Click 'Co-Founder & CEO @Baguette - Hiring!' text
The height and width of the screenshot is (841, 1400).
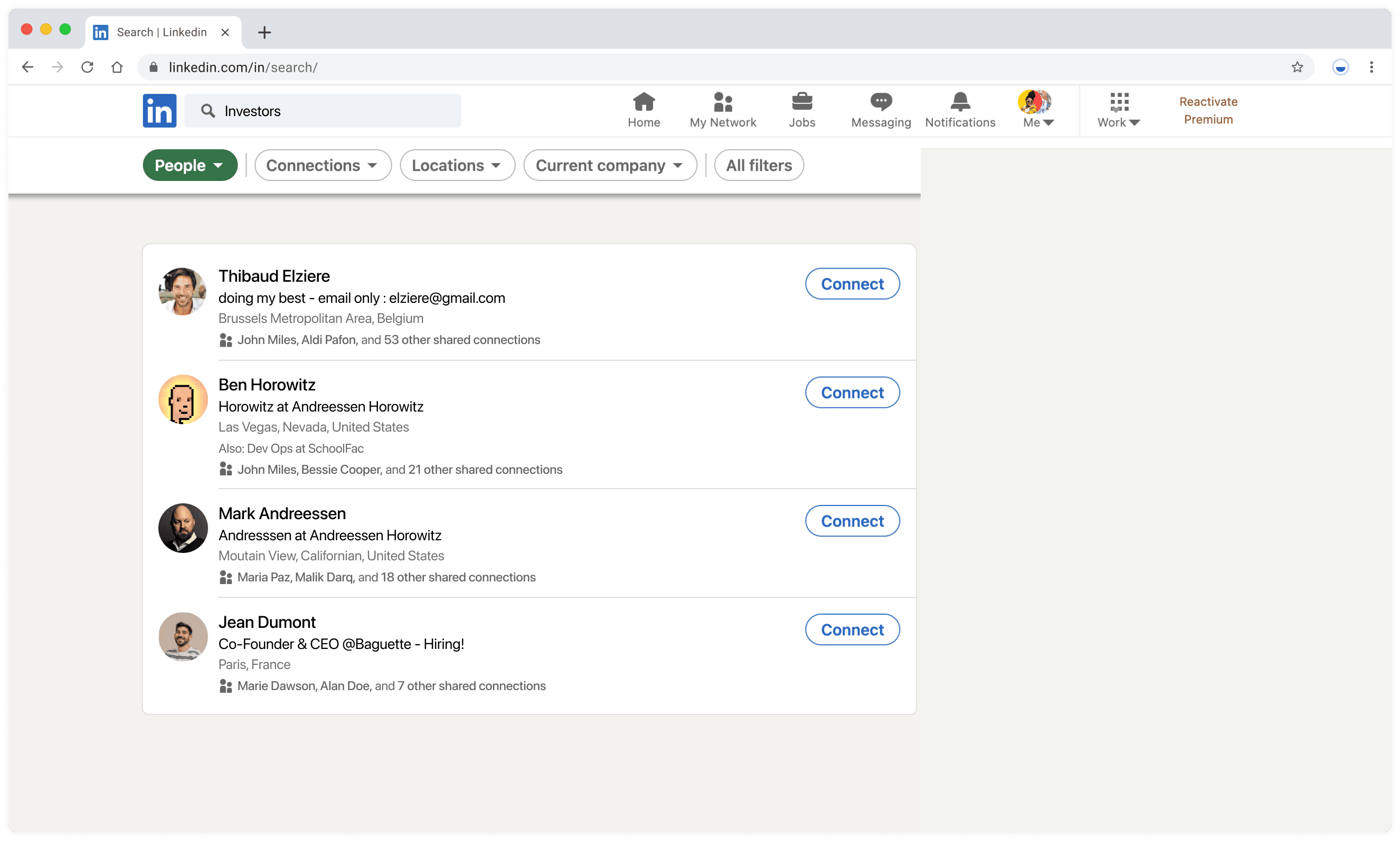pos(342,644)
